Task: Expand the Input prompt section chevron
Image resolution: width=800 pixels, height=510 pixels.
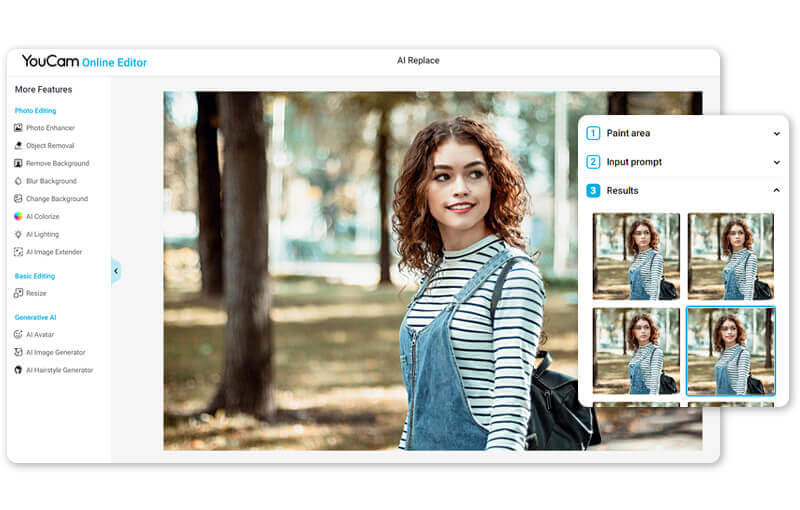Action: pyautogui.click(x=776, y=162)
